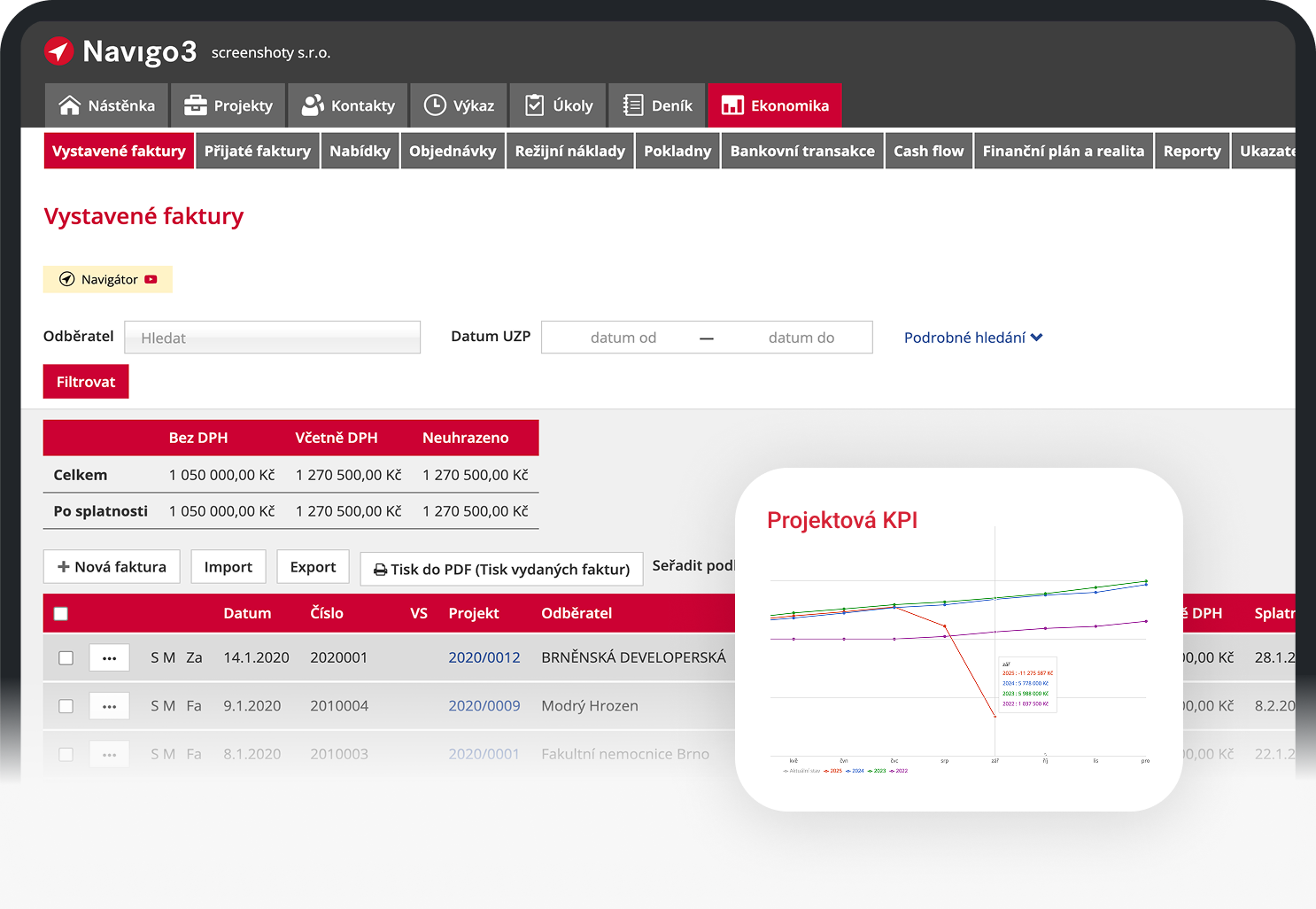Select the checkbox for invoice 2010004
Image resolution: width=1316 pixels, height=909 pixels.
click(x=66, y=706)
